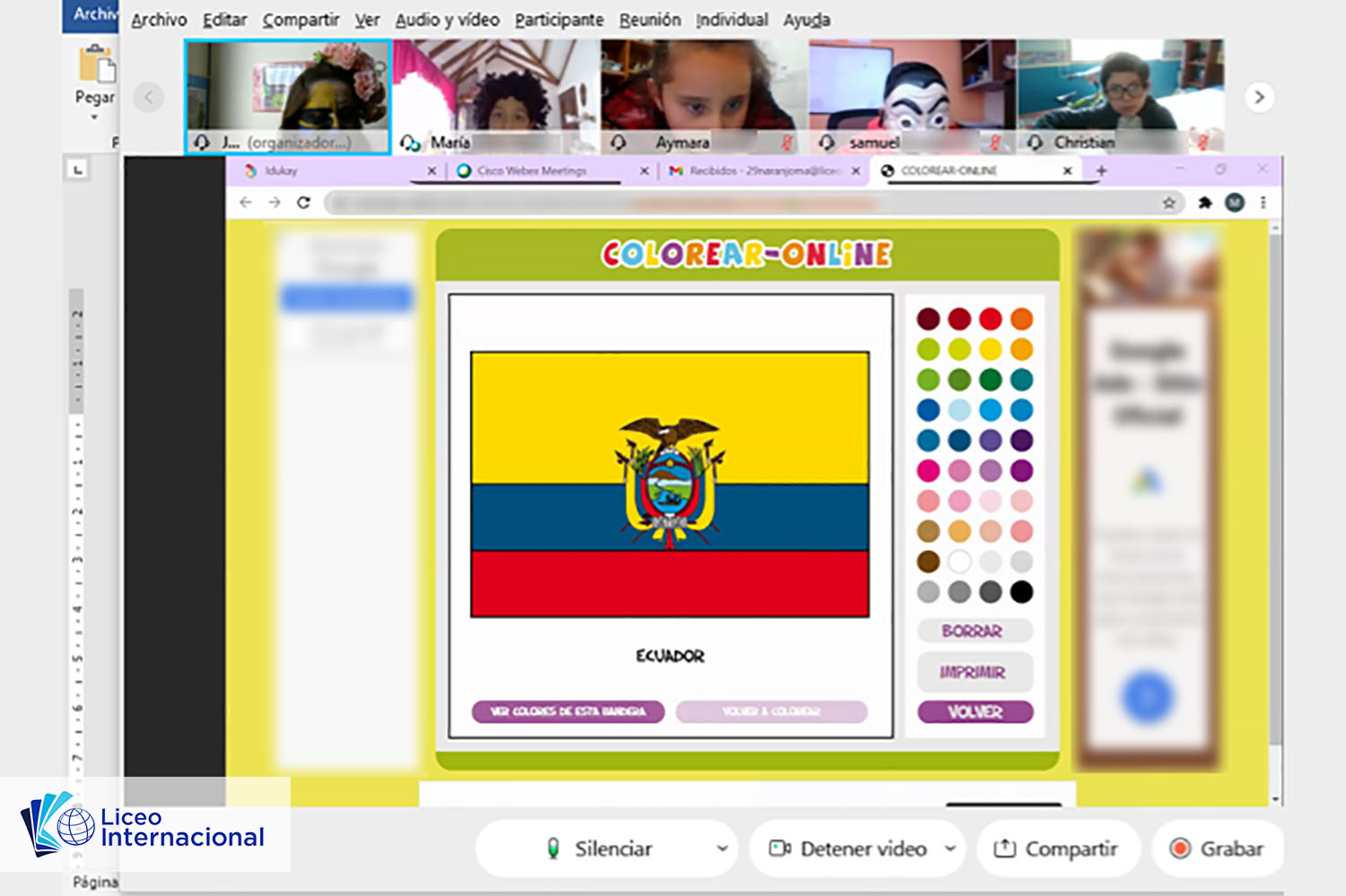This screenshot has width=1346, height=896.
Task: Mute microphone with Silenciar button
Action: click(x=599, y=848)
